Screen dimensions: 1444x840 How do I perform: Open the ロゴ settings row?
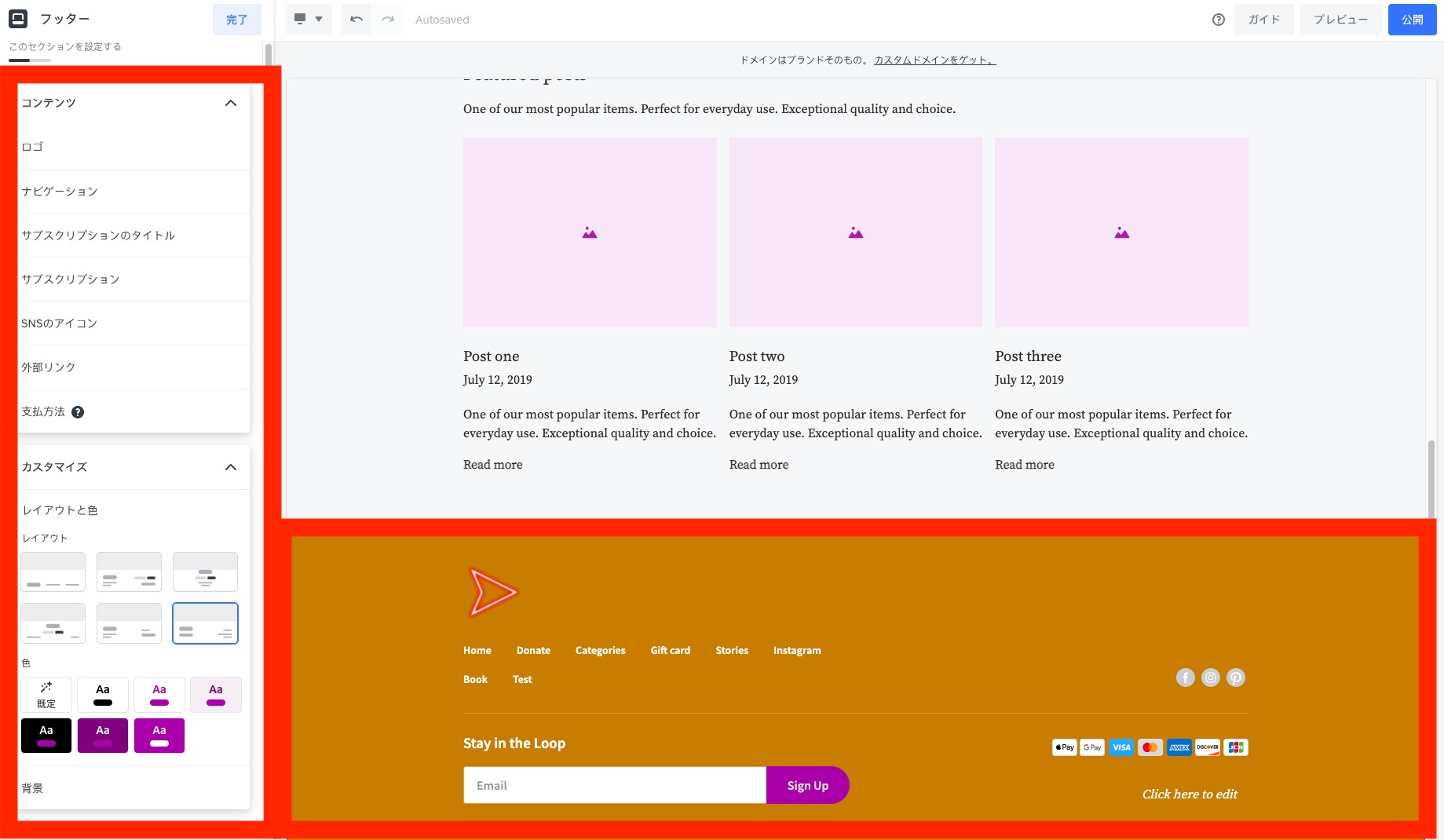tap(133, 147)
